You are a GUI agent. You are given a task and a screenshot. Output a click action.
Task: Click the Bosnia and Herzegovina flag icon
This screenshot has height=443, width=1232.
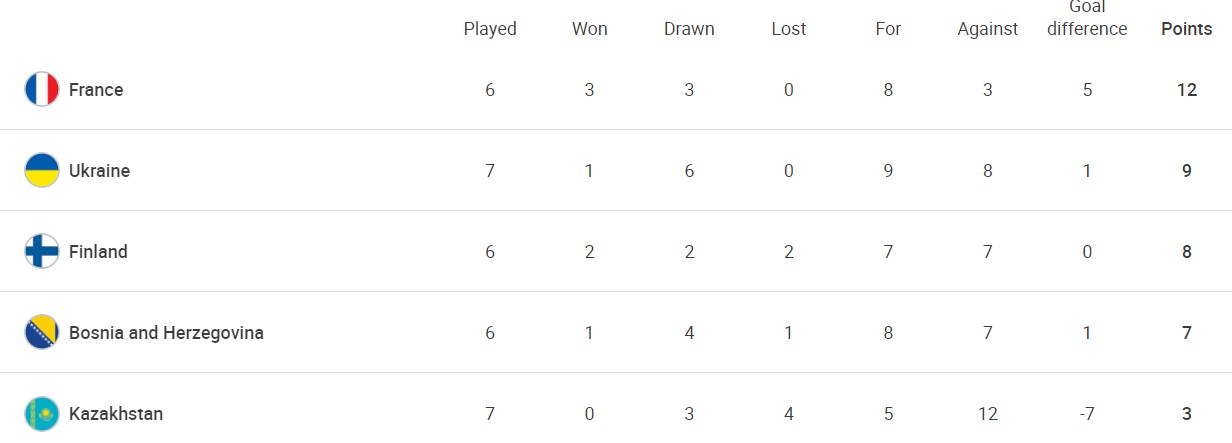click(x=42, y=333)
